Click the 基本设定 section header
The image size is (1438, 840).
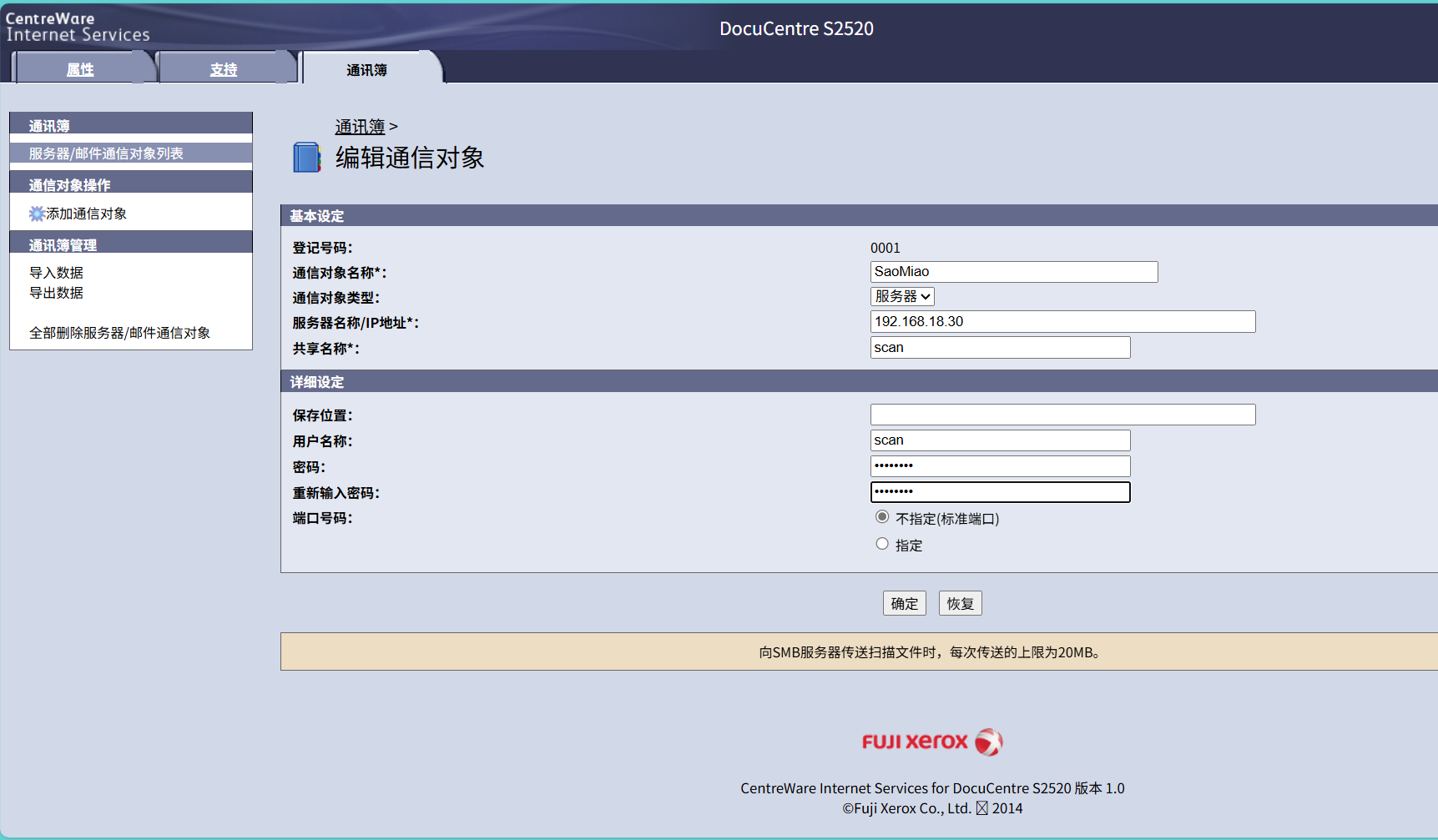(x=859, y=215)
